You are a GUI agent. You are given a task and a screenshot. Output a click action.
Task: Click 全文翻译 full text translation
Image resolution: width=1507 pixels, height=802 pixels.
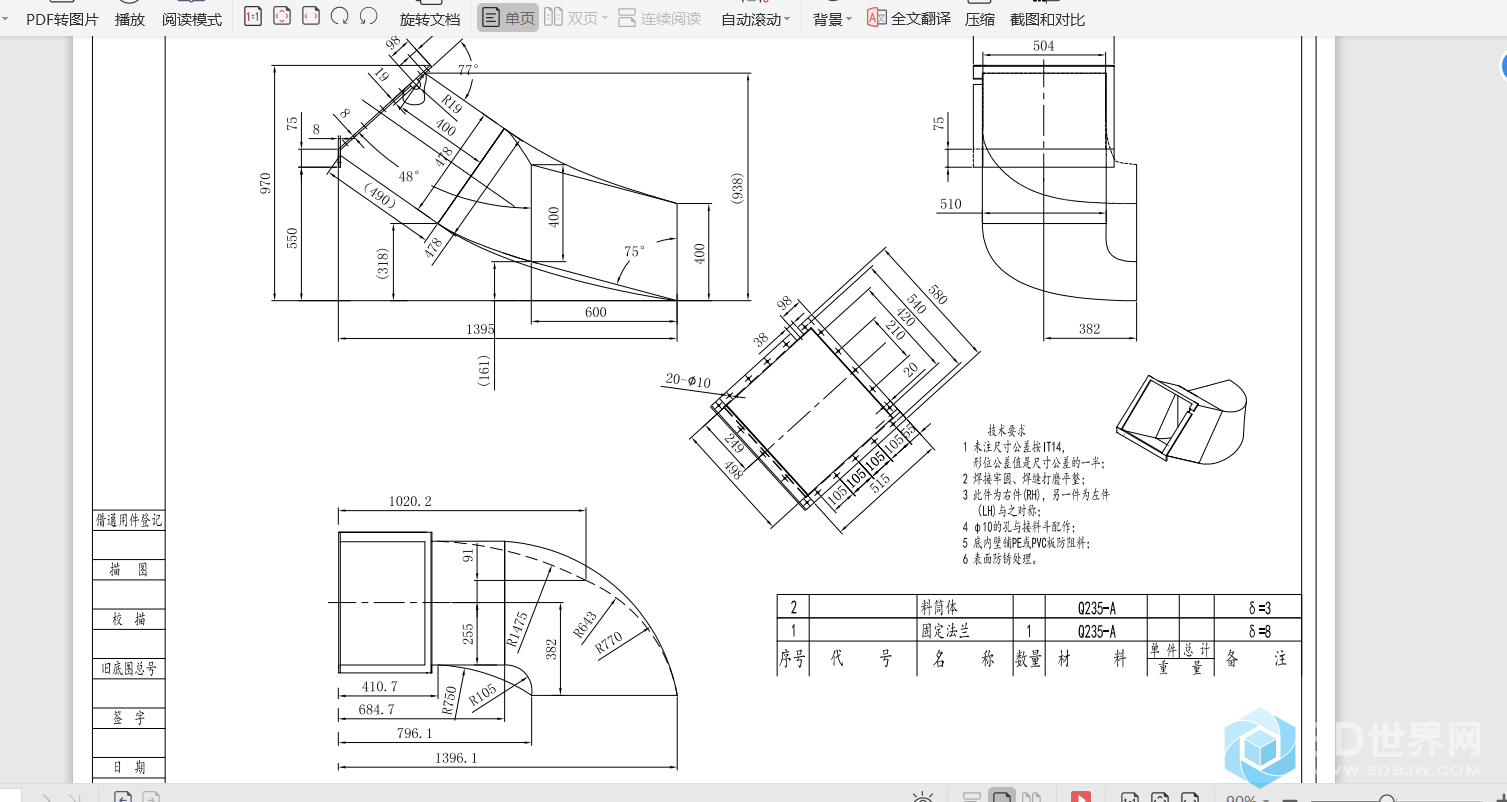(909, 18)
